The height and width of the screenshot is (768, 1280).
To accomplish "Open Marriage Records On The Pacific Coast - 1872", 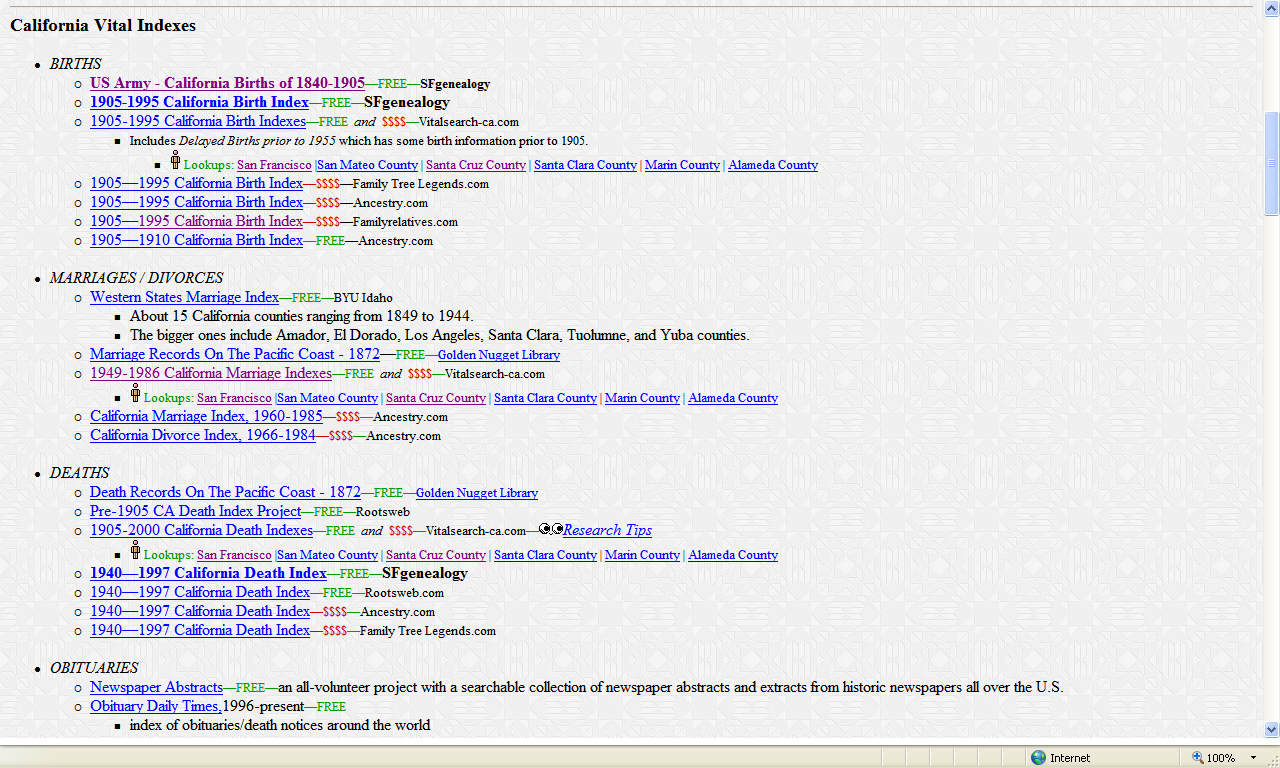I will (235, 354).
